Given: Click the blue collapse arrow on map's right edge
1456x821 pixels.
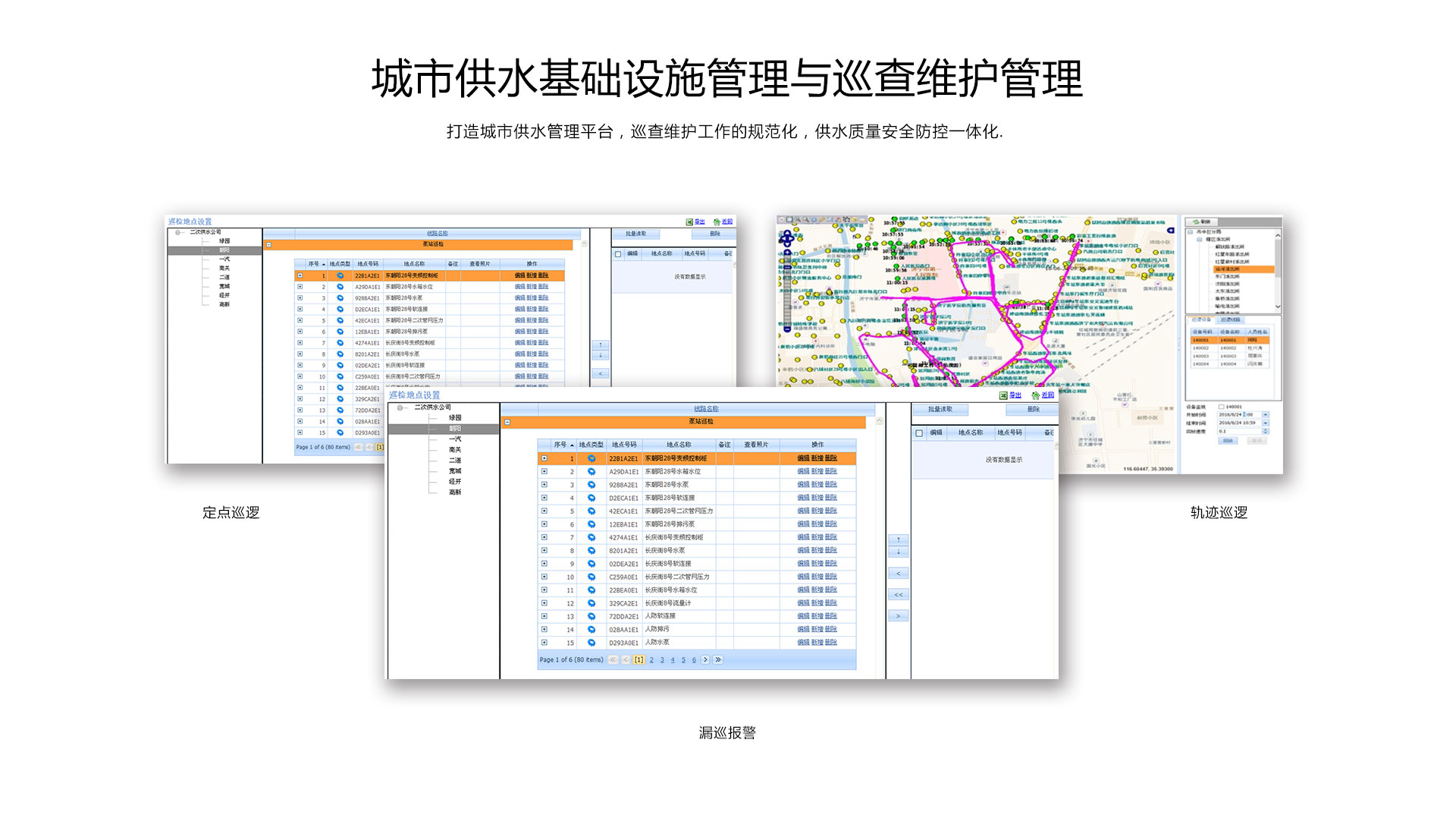Looking at the screenshot, I should pos(1170,230).
